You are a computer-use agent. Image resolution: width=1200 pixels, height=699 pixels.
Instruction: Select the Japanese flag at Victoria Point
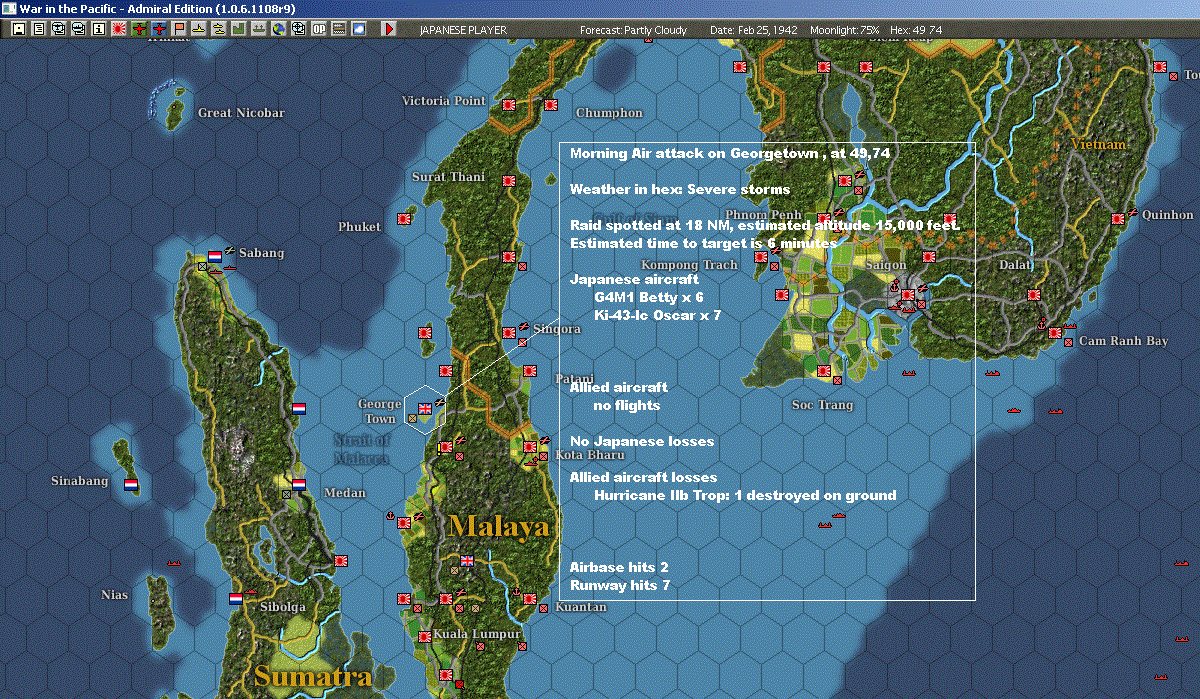tap(508, 104)
